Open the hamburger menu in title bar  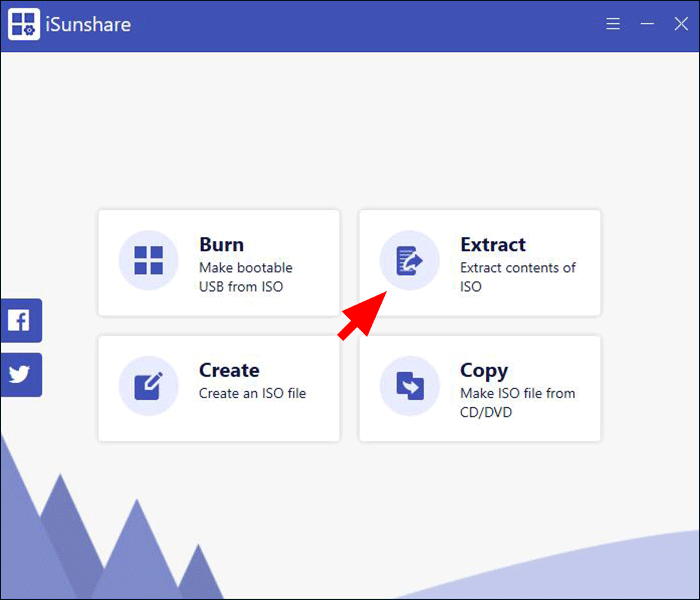(x=613, y=24)
